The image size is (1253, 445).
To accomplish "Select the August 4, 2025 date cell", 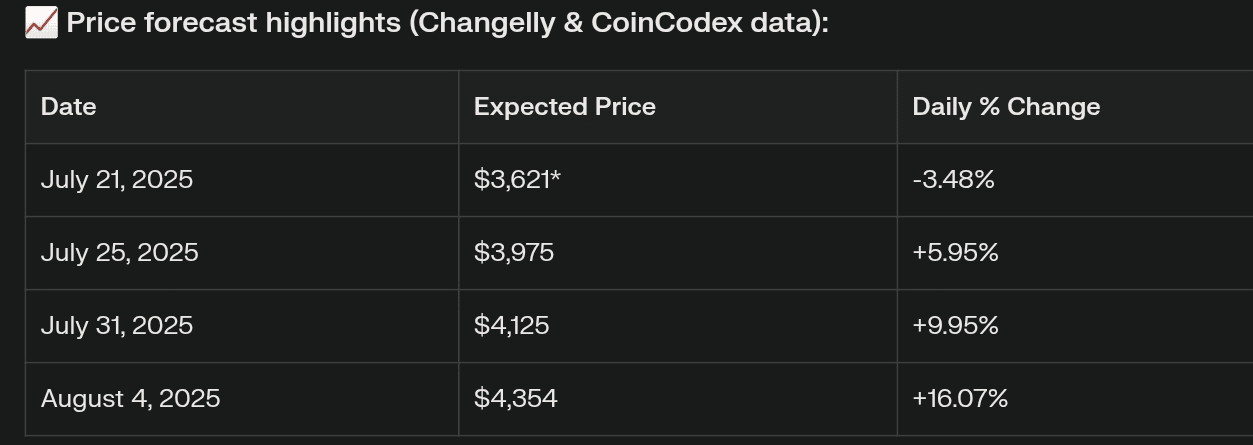I will tap(131, 399).
